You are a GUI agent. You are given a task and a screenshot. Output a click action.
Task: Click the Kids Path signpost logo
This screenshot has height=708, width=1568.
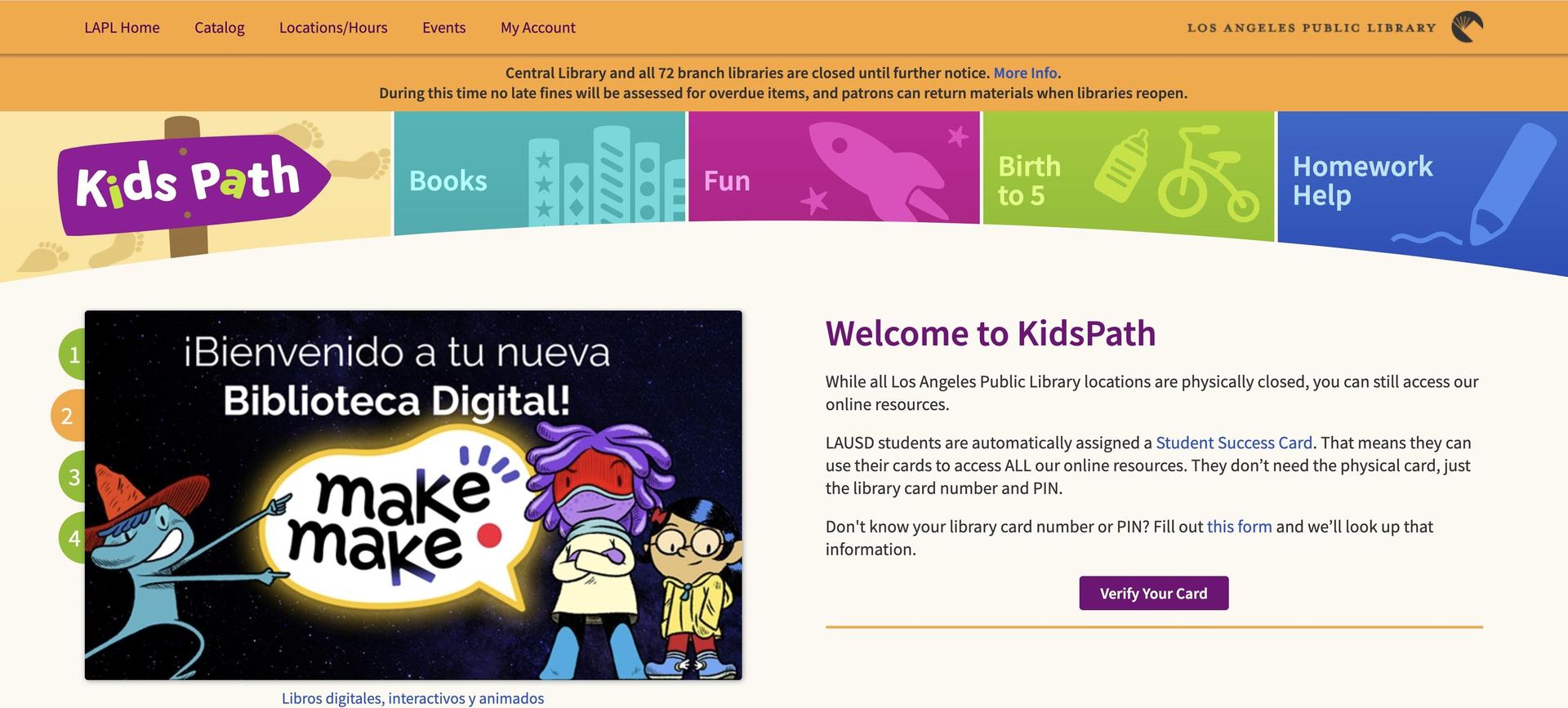(193, 183)
